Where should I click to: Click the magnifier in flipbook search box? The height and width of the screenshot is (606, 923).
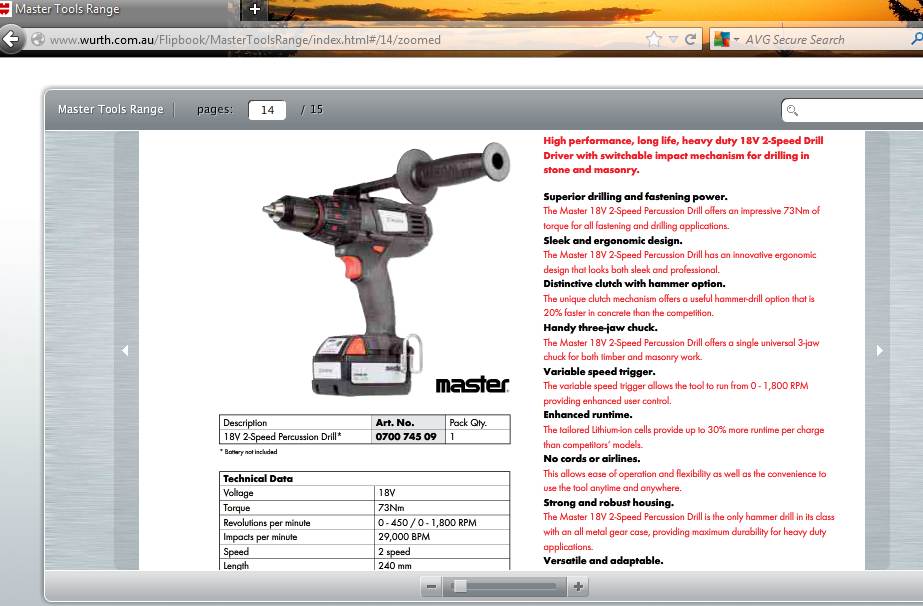pyautogui.click(x=793, y=110)
